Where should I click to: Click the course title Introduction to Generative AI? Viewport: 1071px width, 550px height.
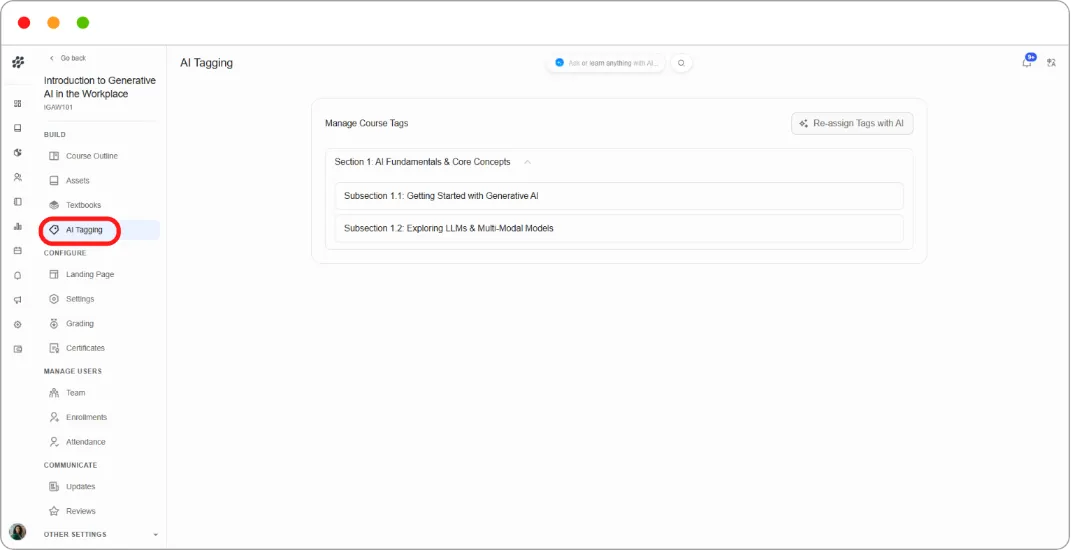[x=100, y=87]
